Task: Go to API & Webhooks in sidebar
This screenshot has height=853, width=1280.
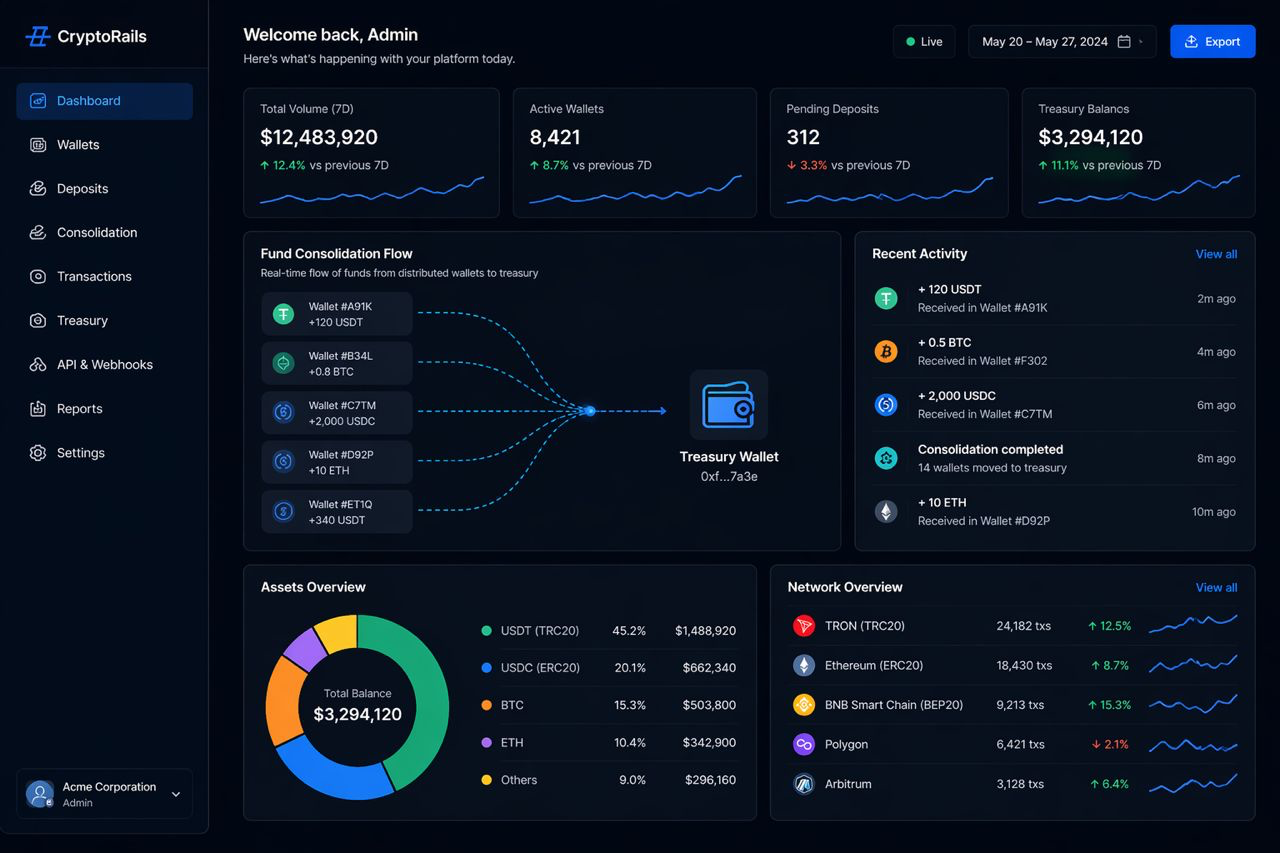Action: (104, 365)
